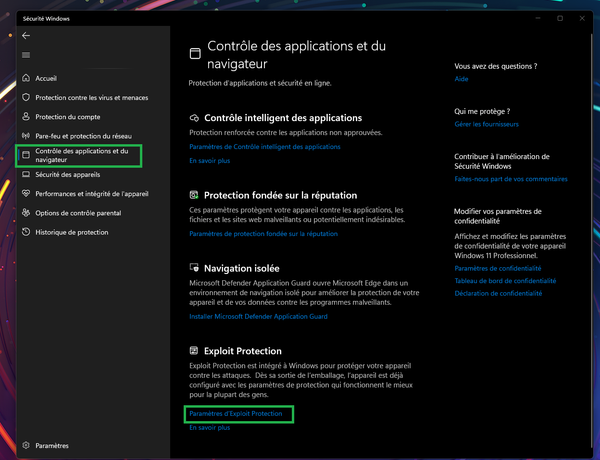Open Sécurité des appareils page
The image size is (600, 460).
pos(68,174)
